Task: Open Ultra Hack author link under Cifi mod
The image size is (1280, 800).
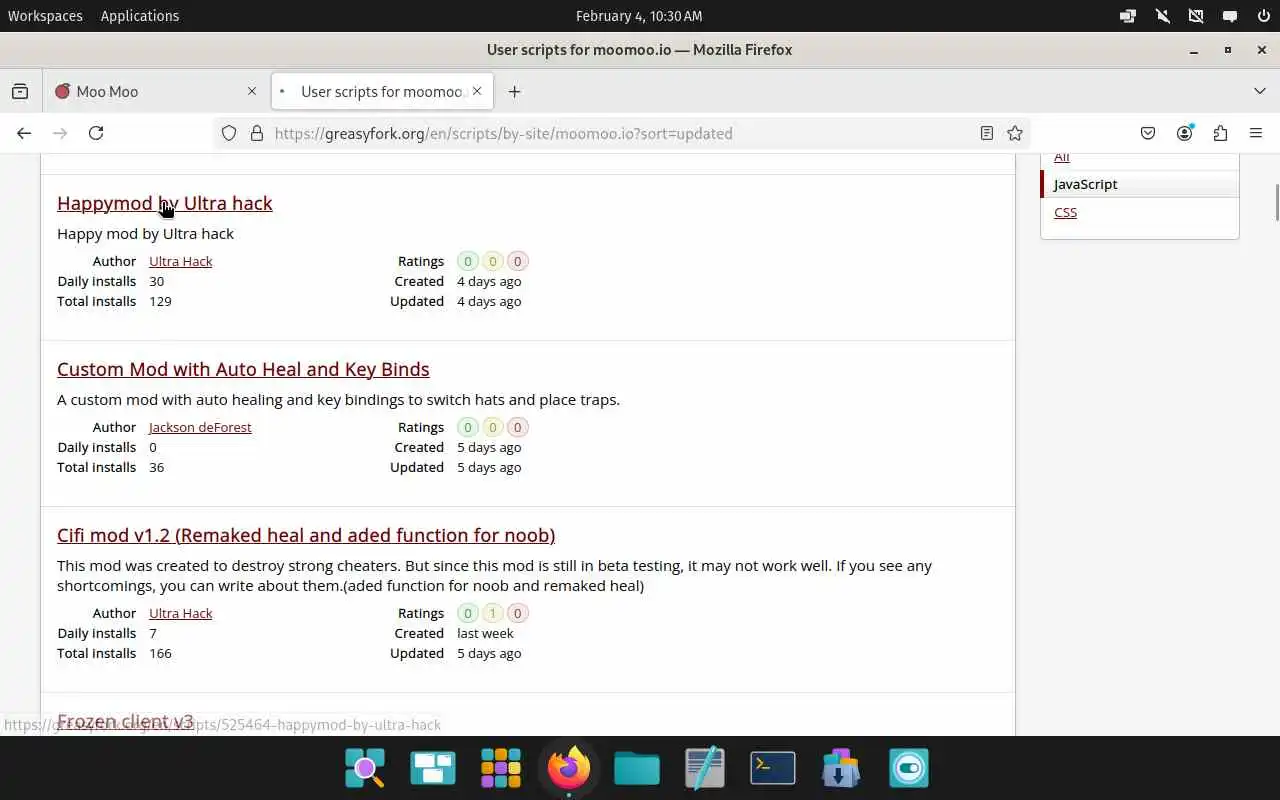Action: [x=181, y=613]
